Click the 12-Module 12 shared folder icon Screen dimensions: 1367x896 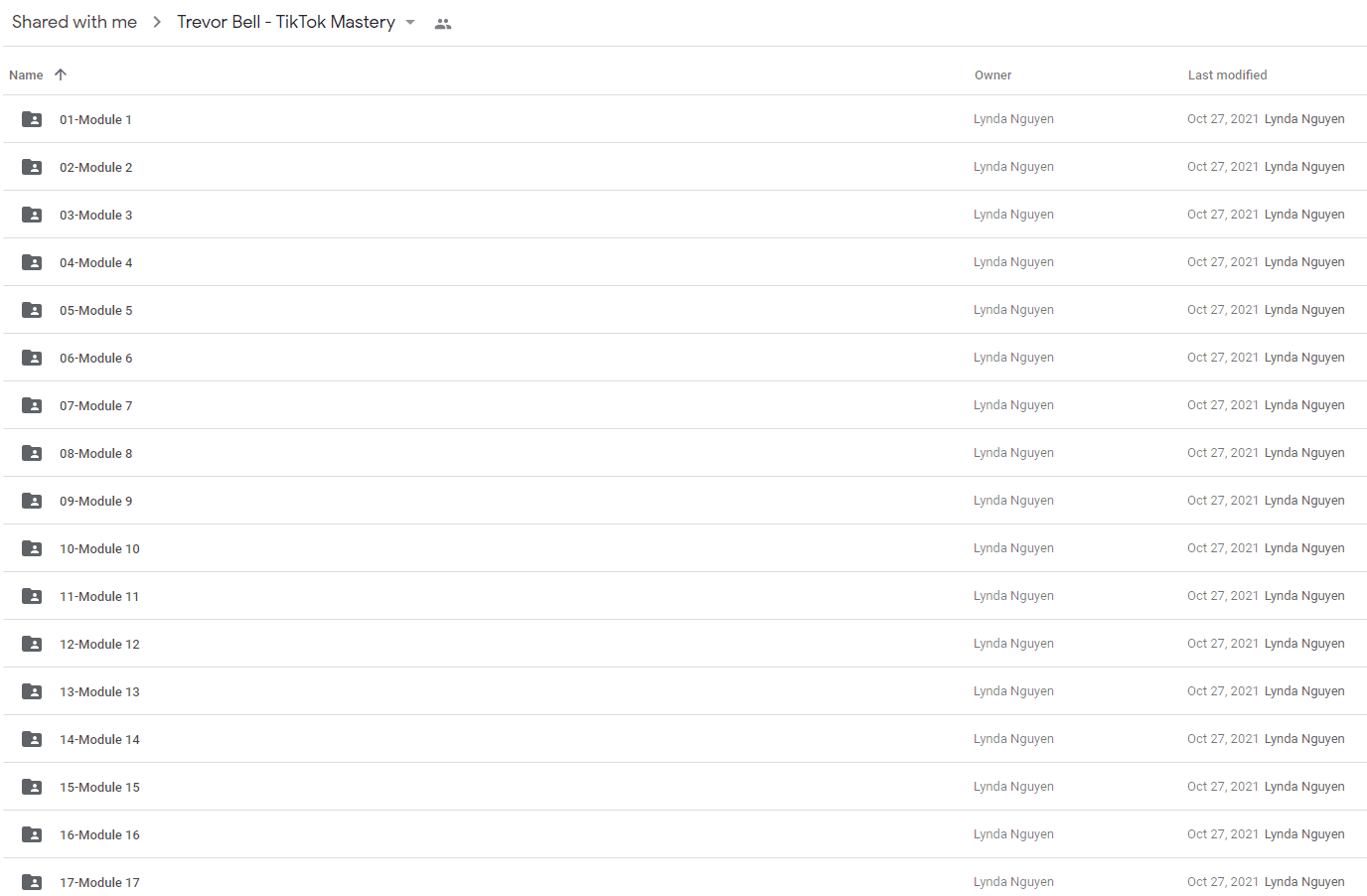click(x=32, y=644)
